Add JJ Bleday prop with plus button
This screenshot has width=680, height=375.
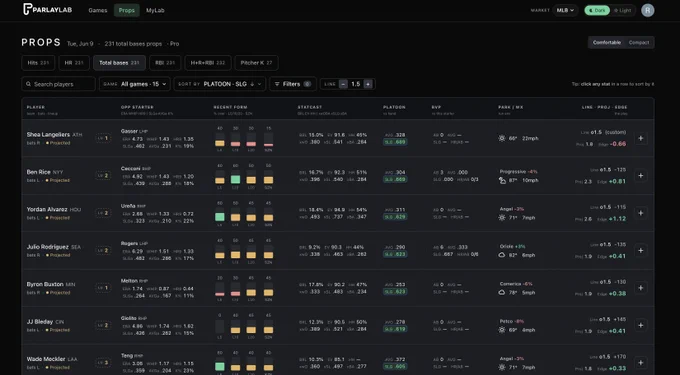tap(641, 325)
